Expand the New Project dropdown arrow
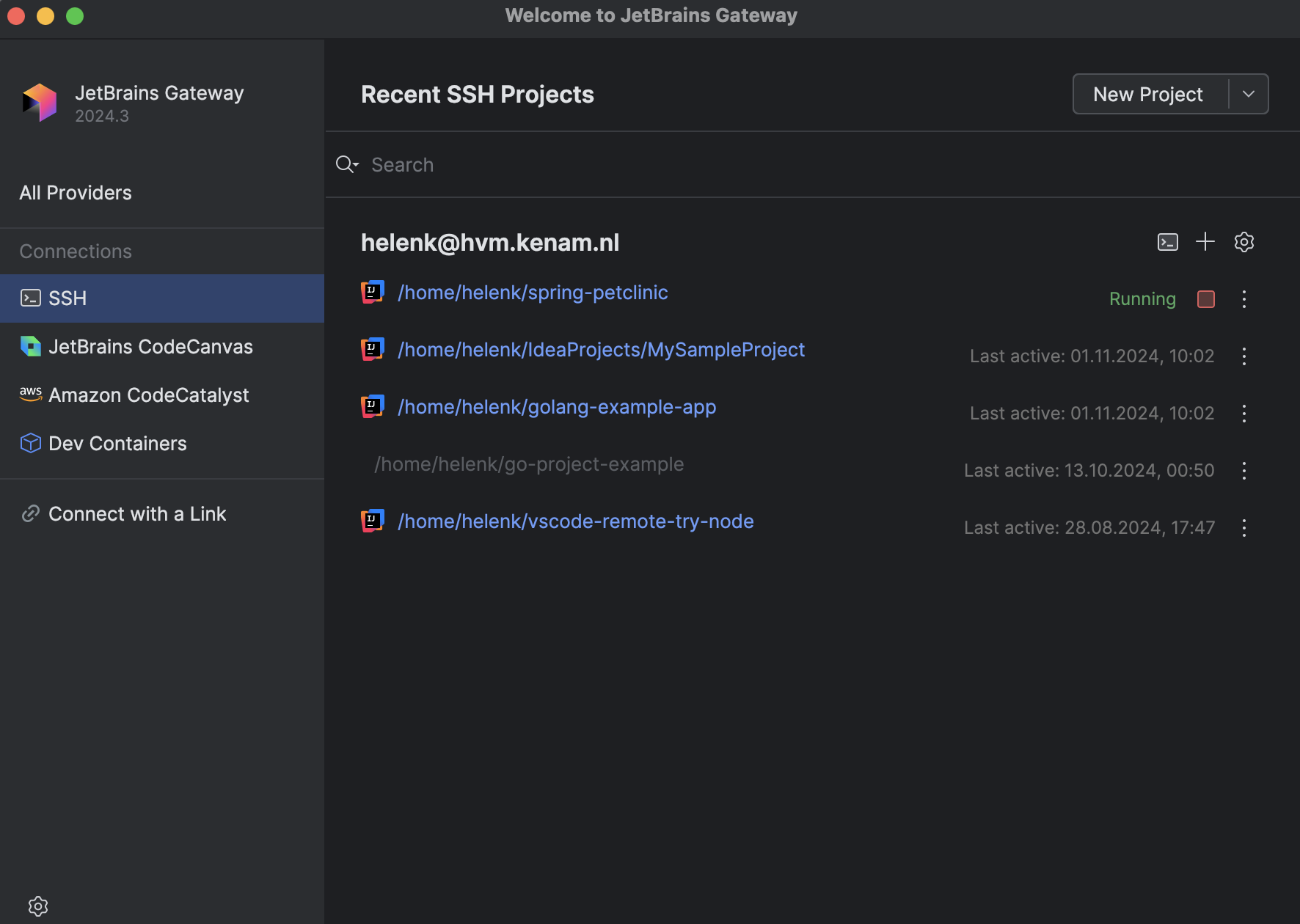Screen dimensions: 1300x924 1249,94
